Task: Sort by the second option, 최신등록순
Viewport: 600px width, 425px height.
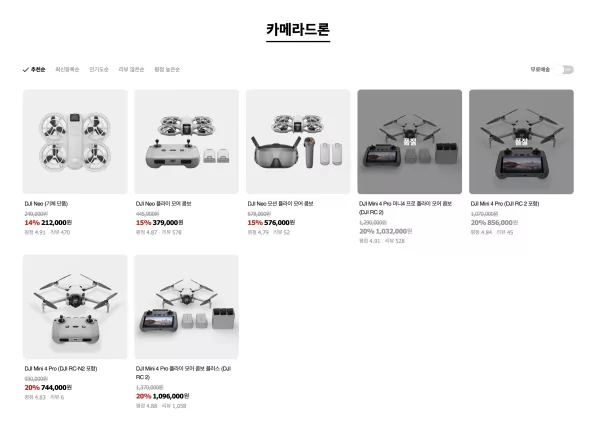Action: coord(67,70)
